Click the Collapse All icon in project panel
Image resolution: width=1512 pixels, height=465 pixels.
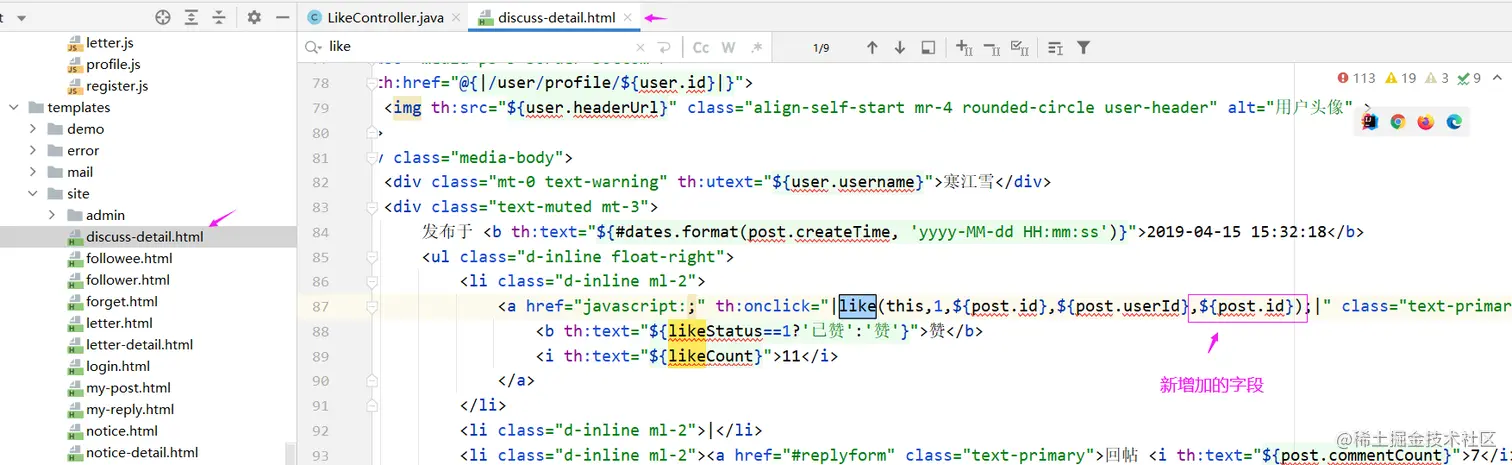(219, 17)
